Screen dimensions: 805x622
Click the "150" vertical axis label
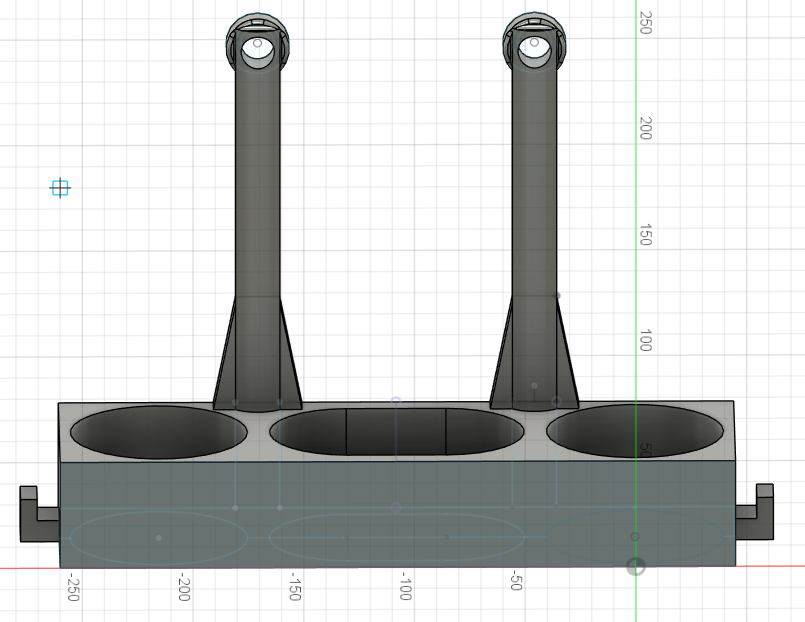645,235
